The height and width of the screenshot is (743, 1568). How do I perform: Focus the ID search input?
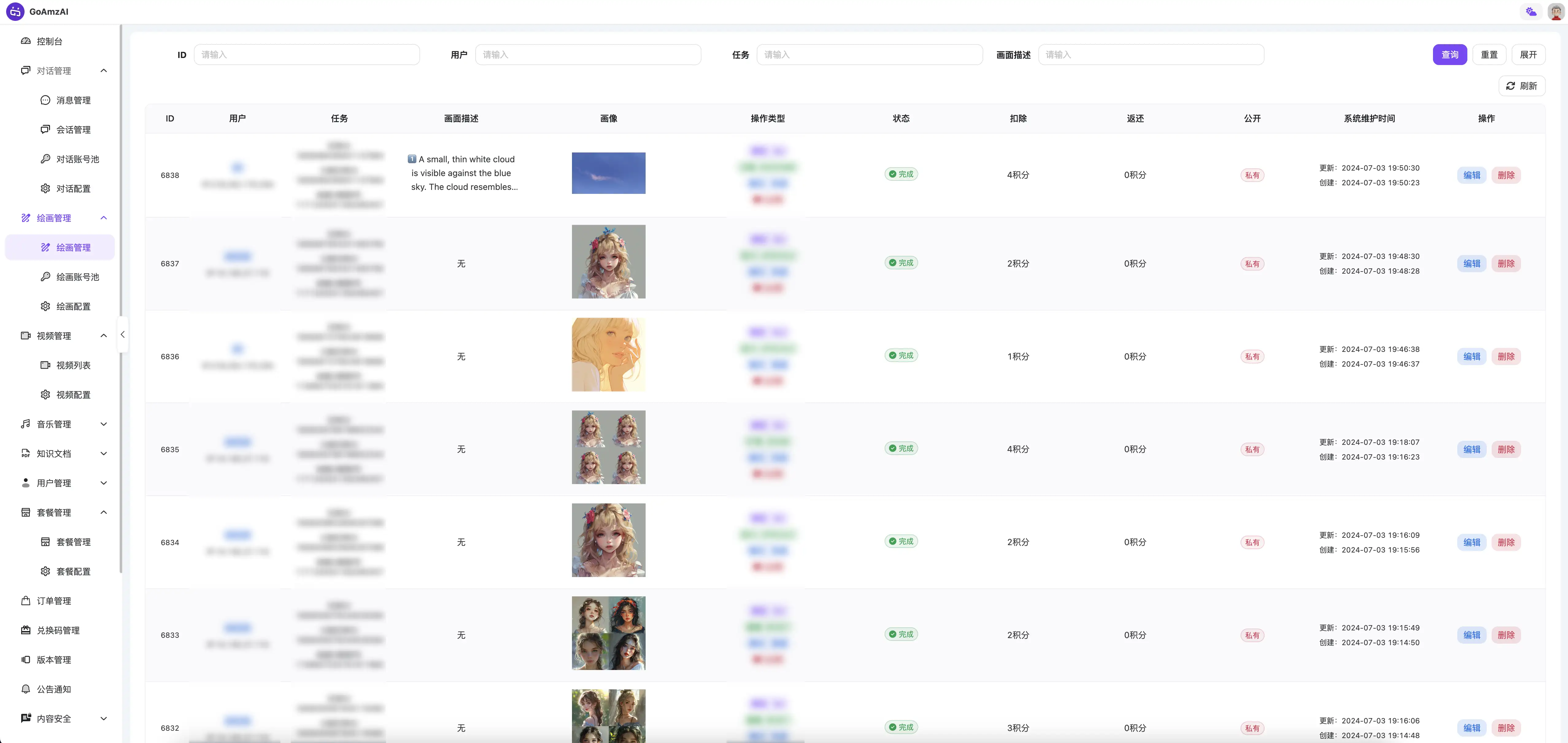tap(307, 55)
